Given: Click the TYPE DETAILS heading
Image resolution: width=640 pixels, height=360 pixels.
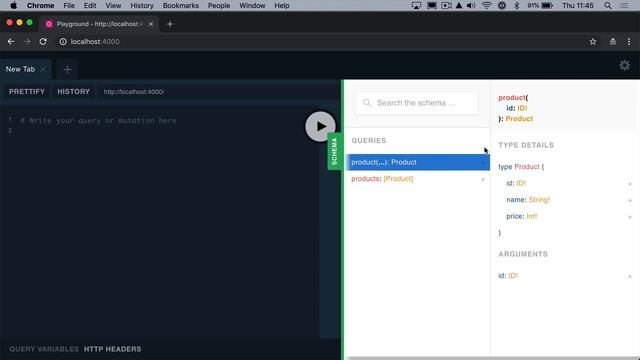Looking at the screenshot, I should (x=526, y=145).
